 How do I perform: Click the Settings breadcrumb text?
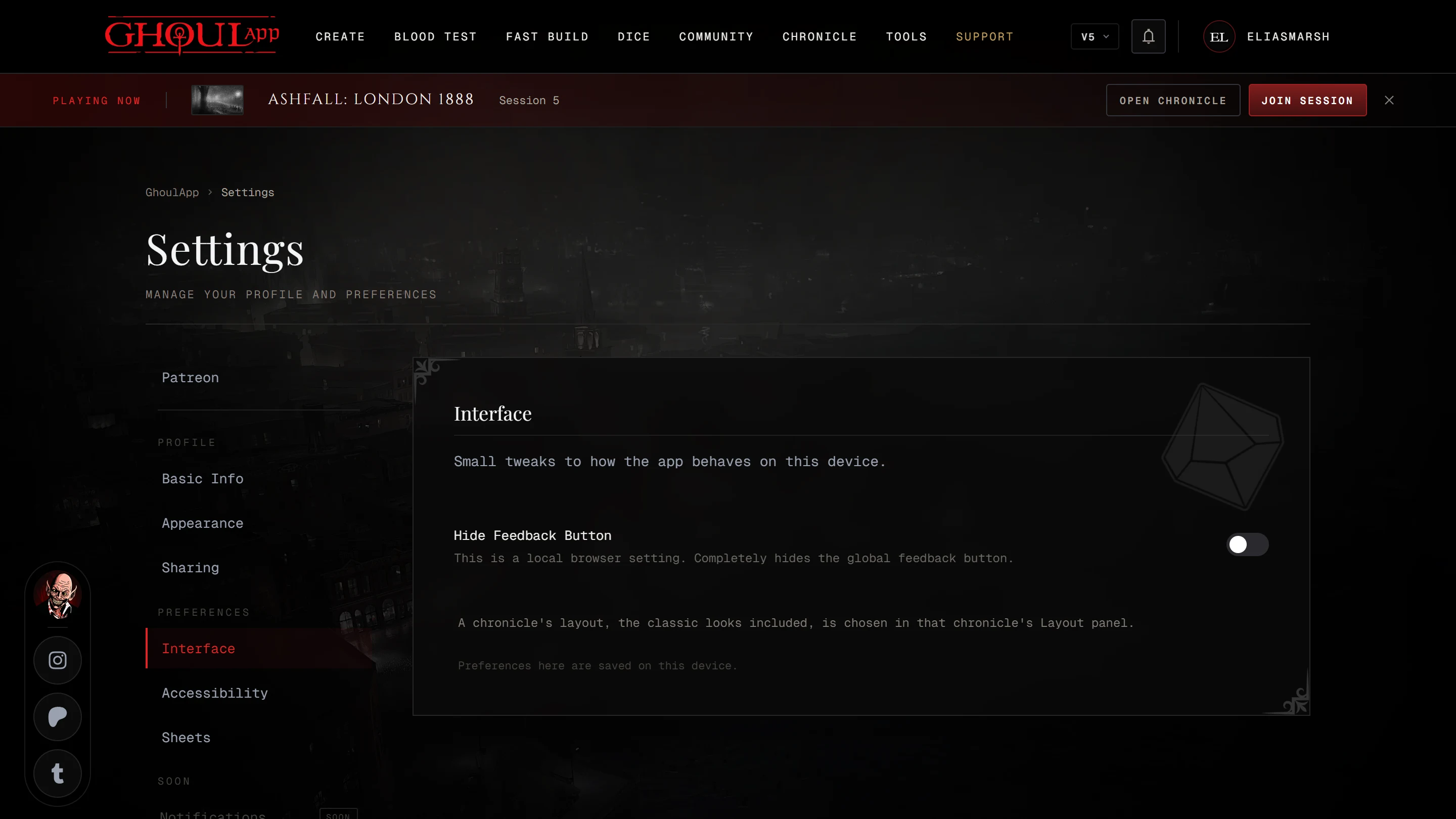(x=248, y=192)
